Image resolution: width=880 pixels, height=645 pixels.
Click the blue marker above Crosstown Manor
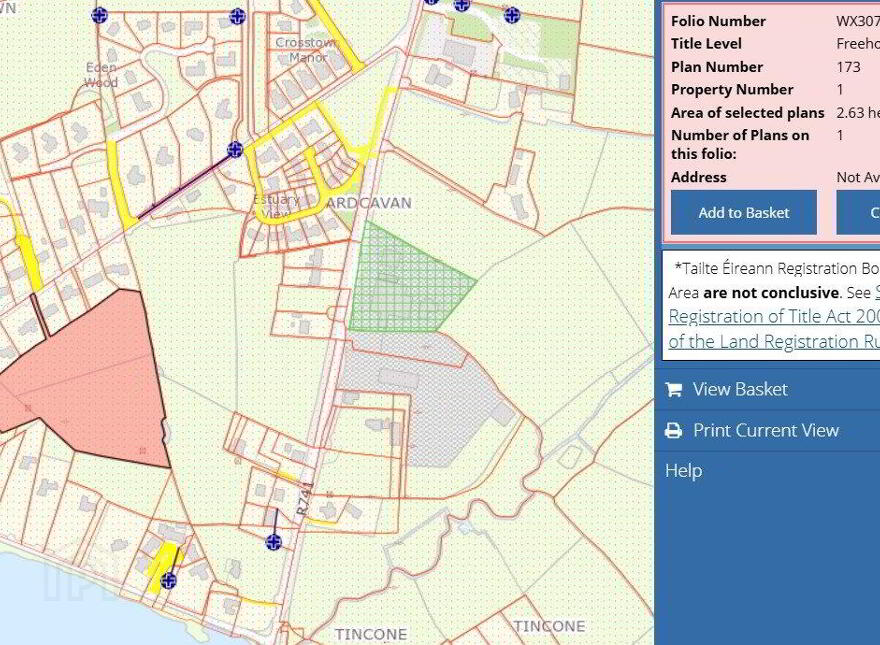pos(237,16)
